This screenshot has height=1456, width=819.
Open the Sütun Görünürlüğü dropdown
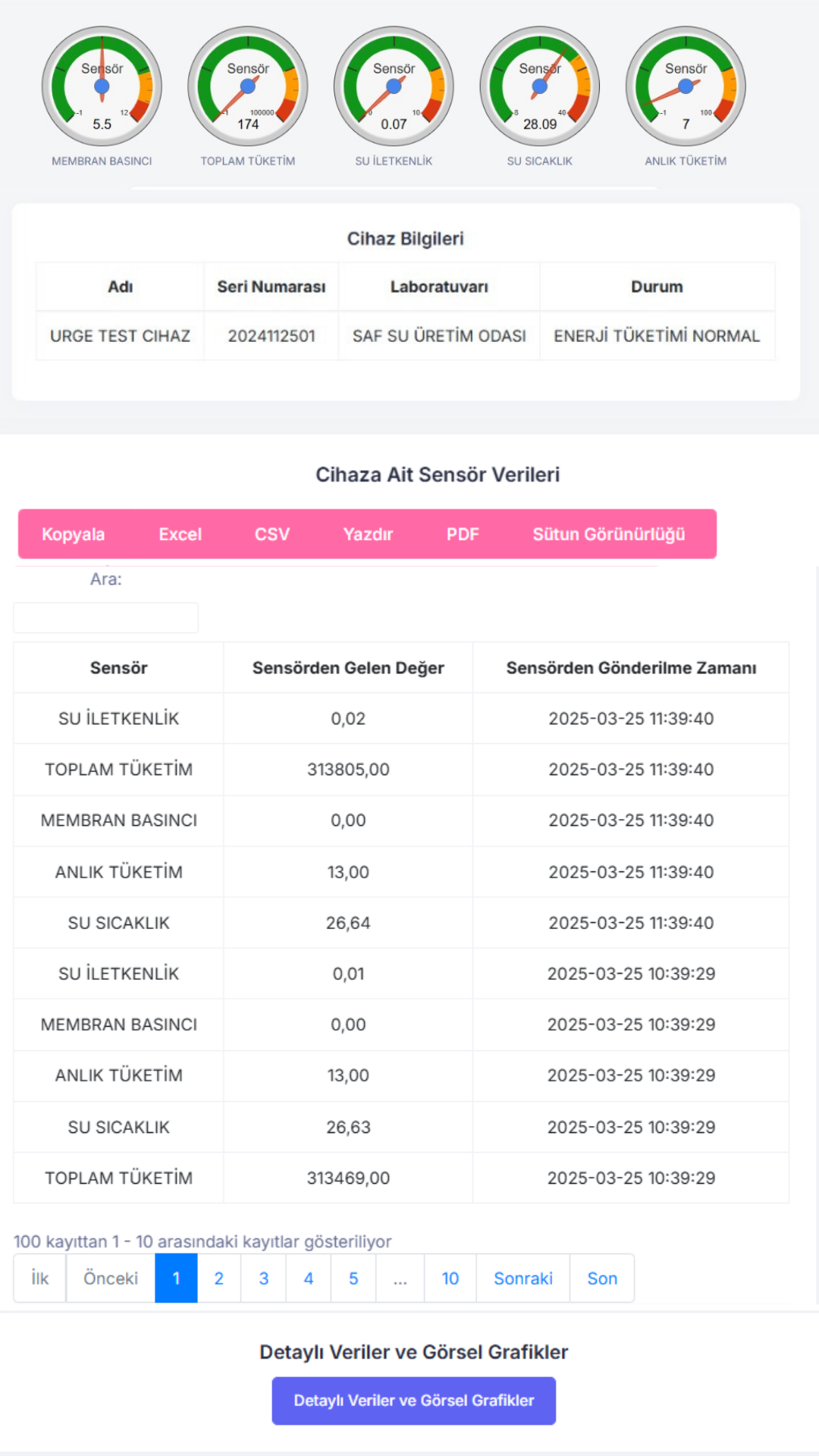(x=608, y=535)
